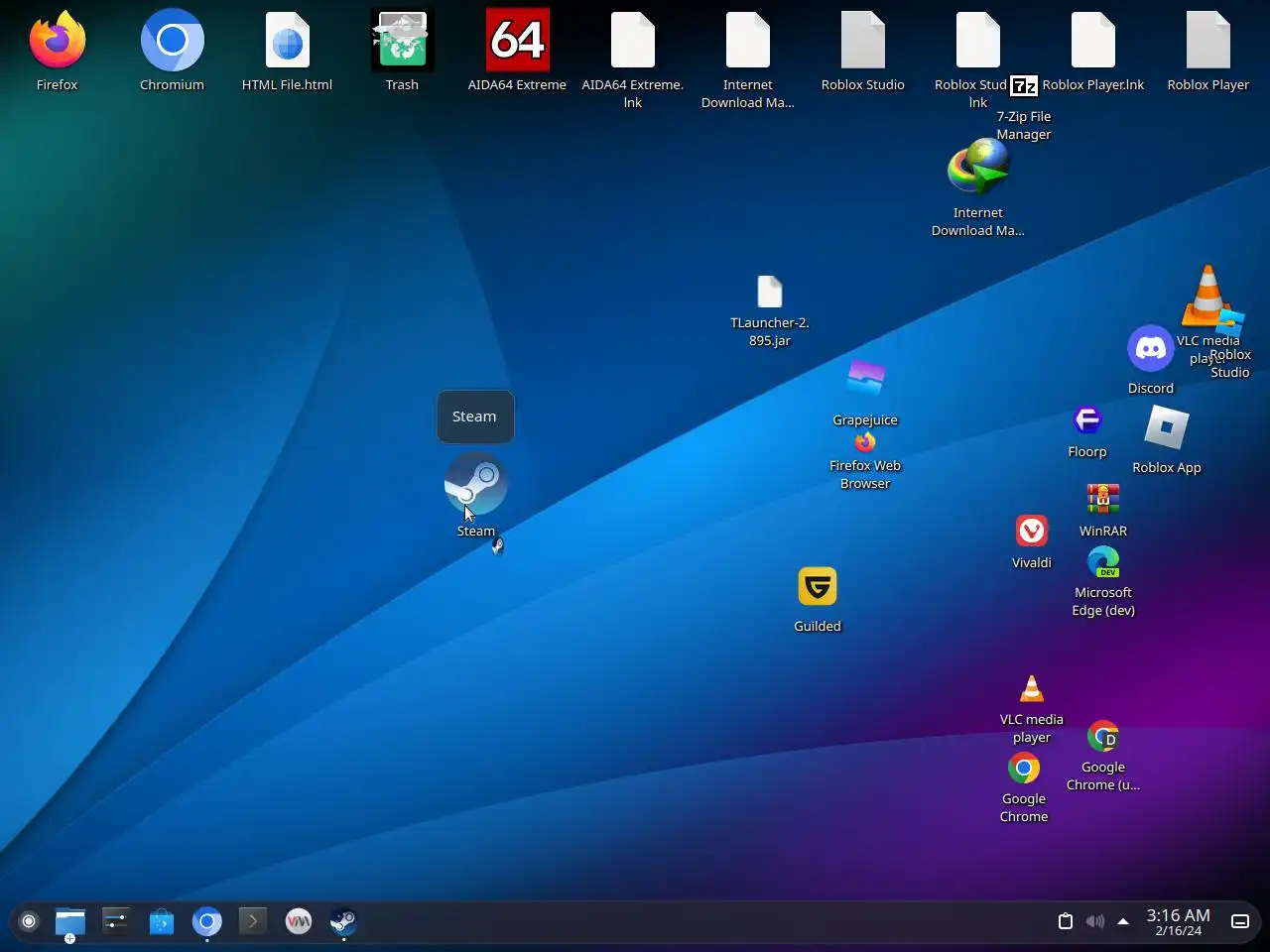Click the show desktop button in the panel
The height and width of the screenshot is (952, 1270).
tap(1240, 921)
